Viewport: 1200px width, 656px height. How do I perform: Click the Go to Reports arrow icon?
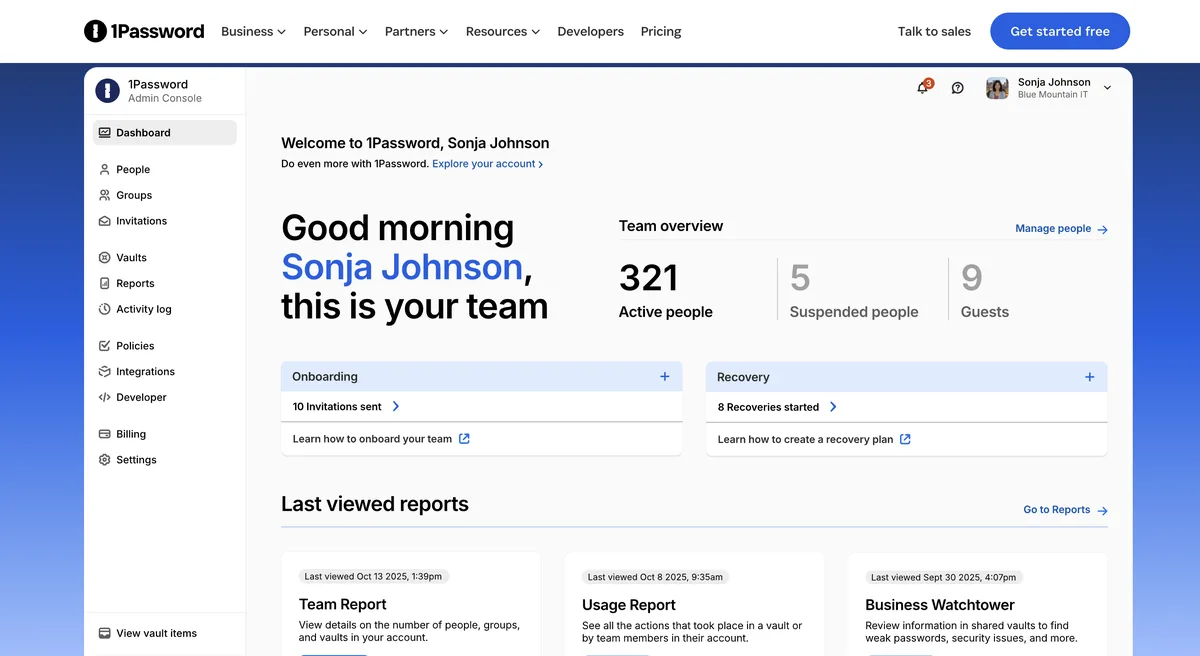pyautogui.click(x=1102, y=511)
